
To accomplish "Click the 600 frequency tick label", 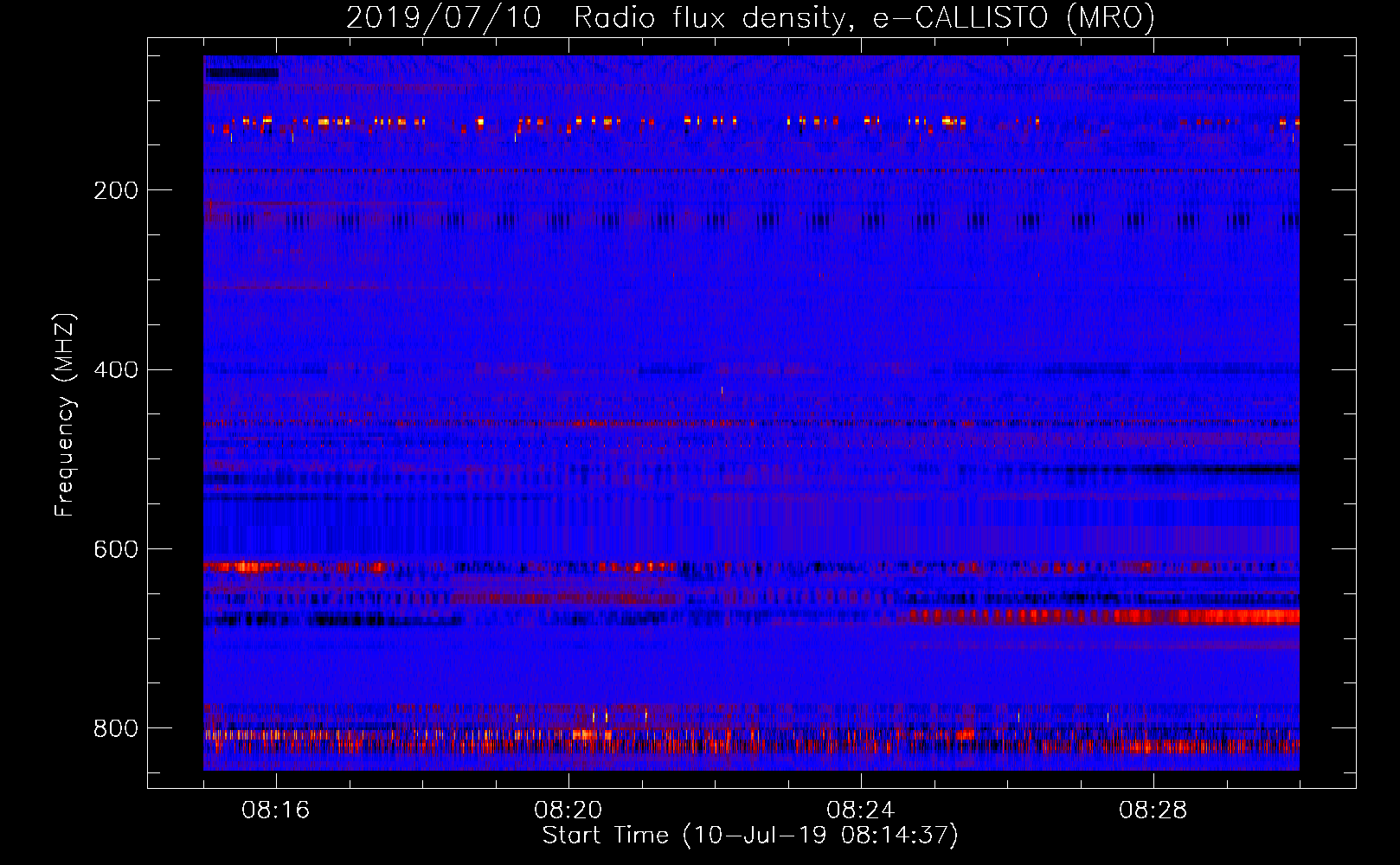I will [x=116, y=550].
